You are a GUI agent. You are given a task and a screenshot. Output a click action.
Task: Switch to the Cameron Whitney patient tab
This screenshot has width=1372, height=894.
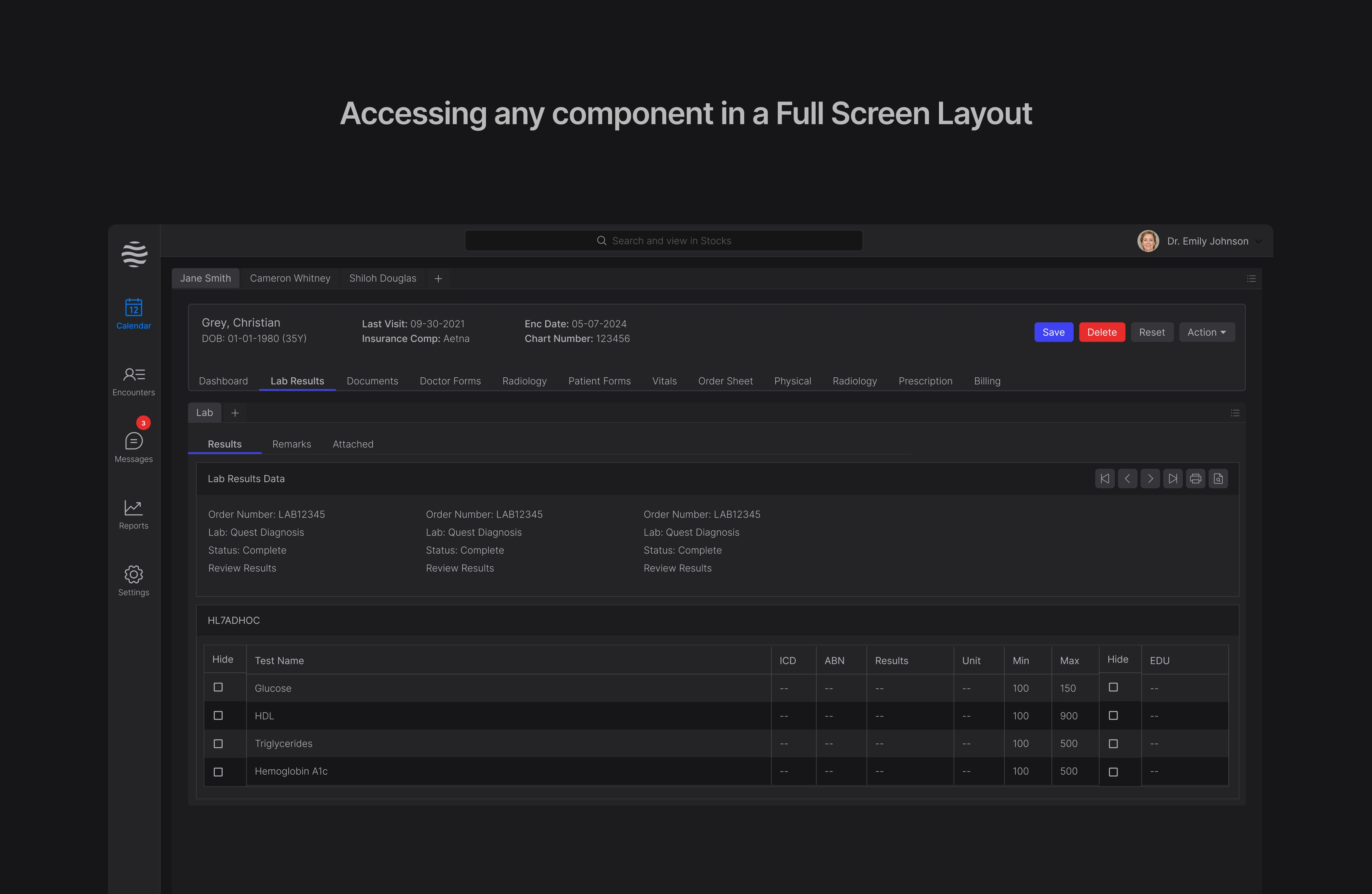click(290, 278)
